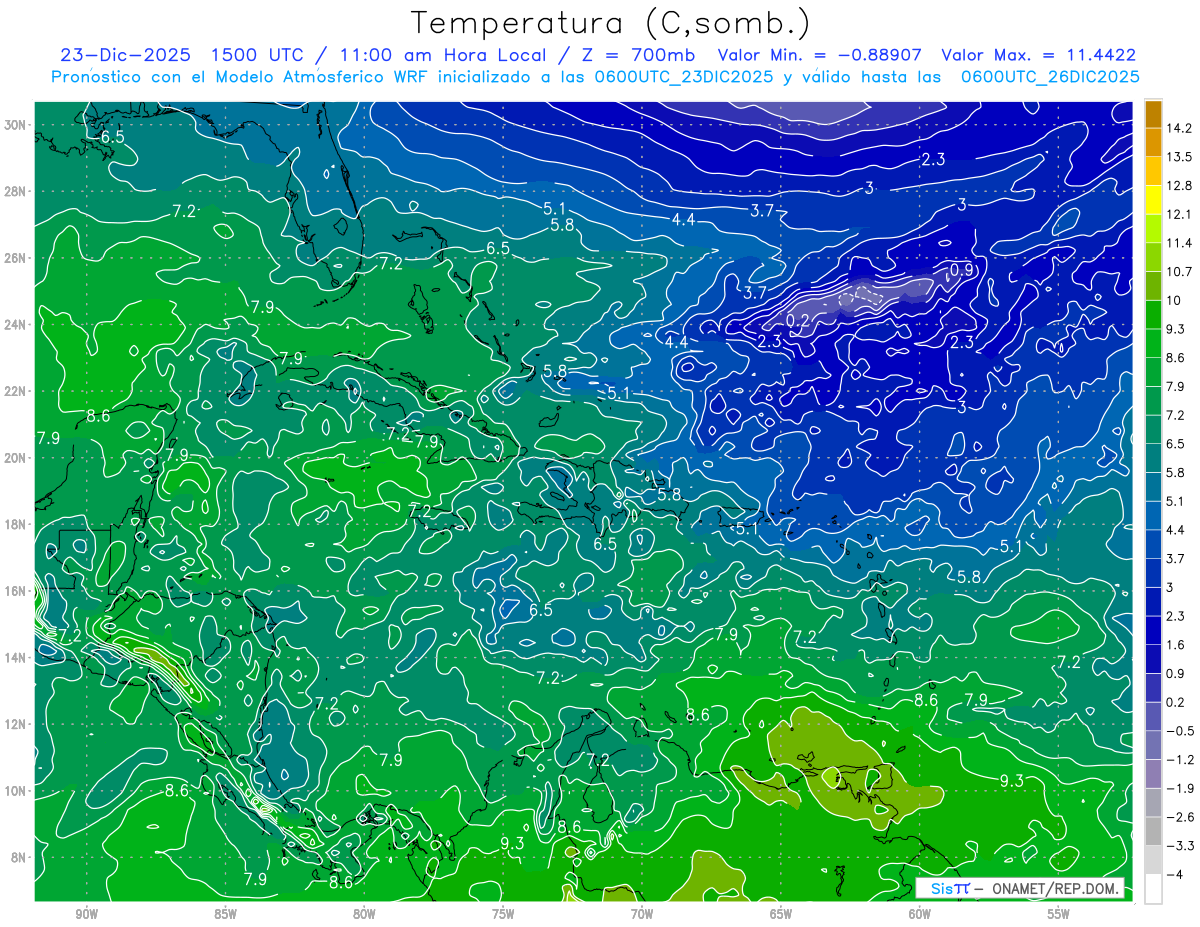Image resolution: width=1200 pixels, height=927 pixels.
Task: Click the "14N" latitude axis label
Action: coord(17,658)
